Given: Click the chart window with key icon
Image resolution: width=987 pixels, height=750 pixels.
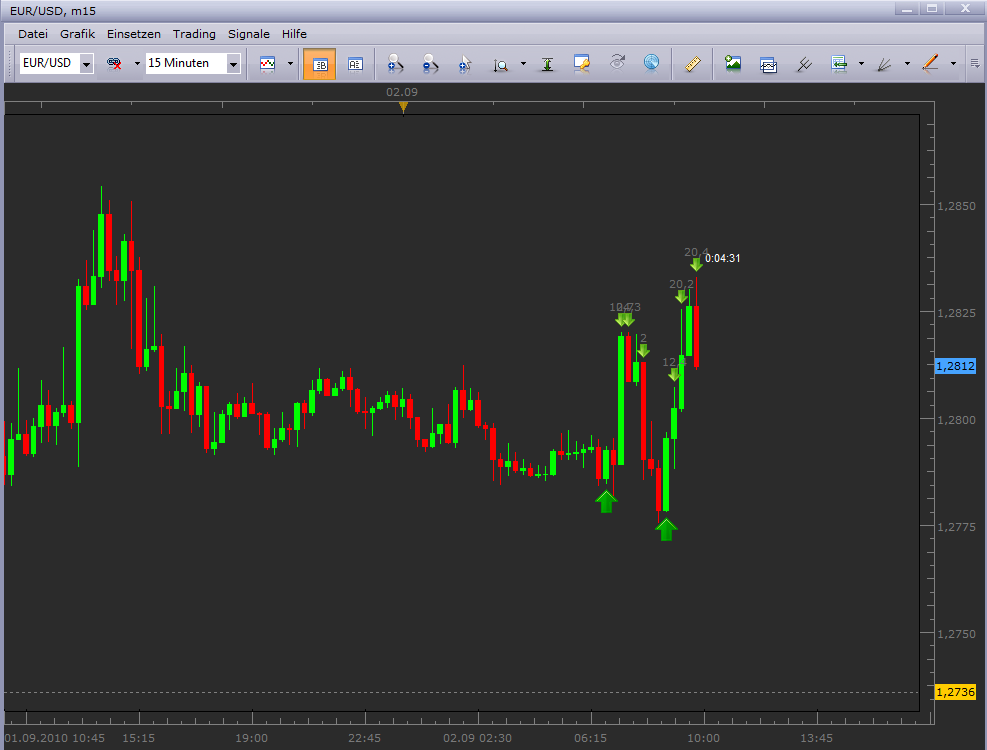Looking at the screenshot, I should (x=582, y=63).
